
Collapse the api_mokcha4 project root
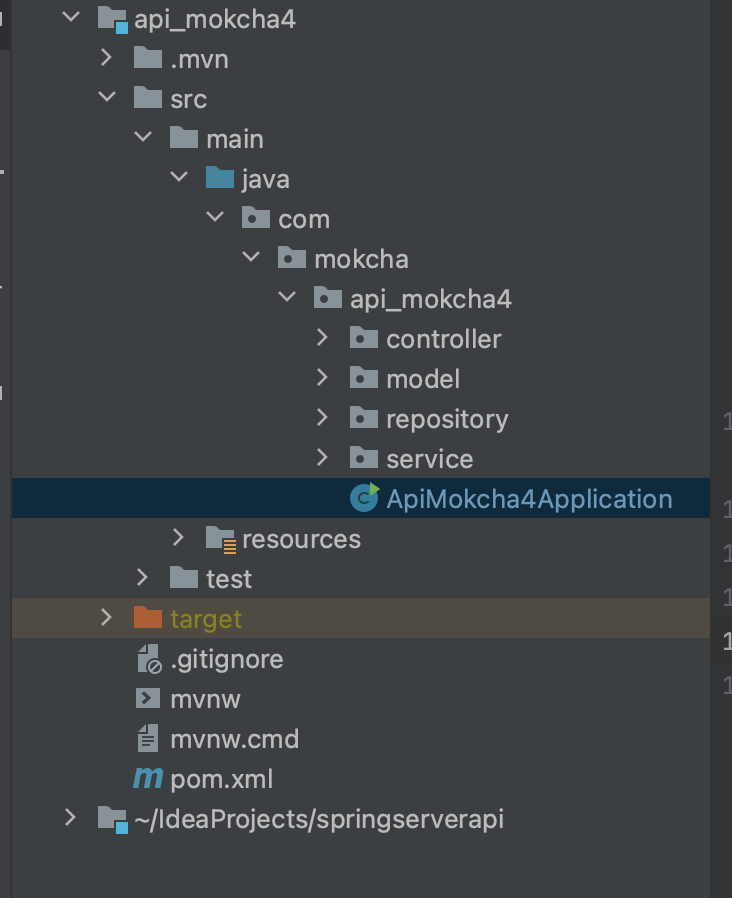68,17
